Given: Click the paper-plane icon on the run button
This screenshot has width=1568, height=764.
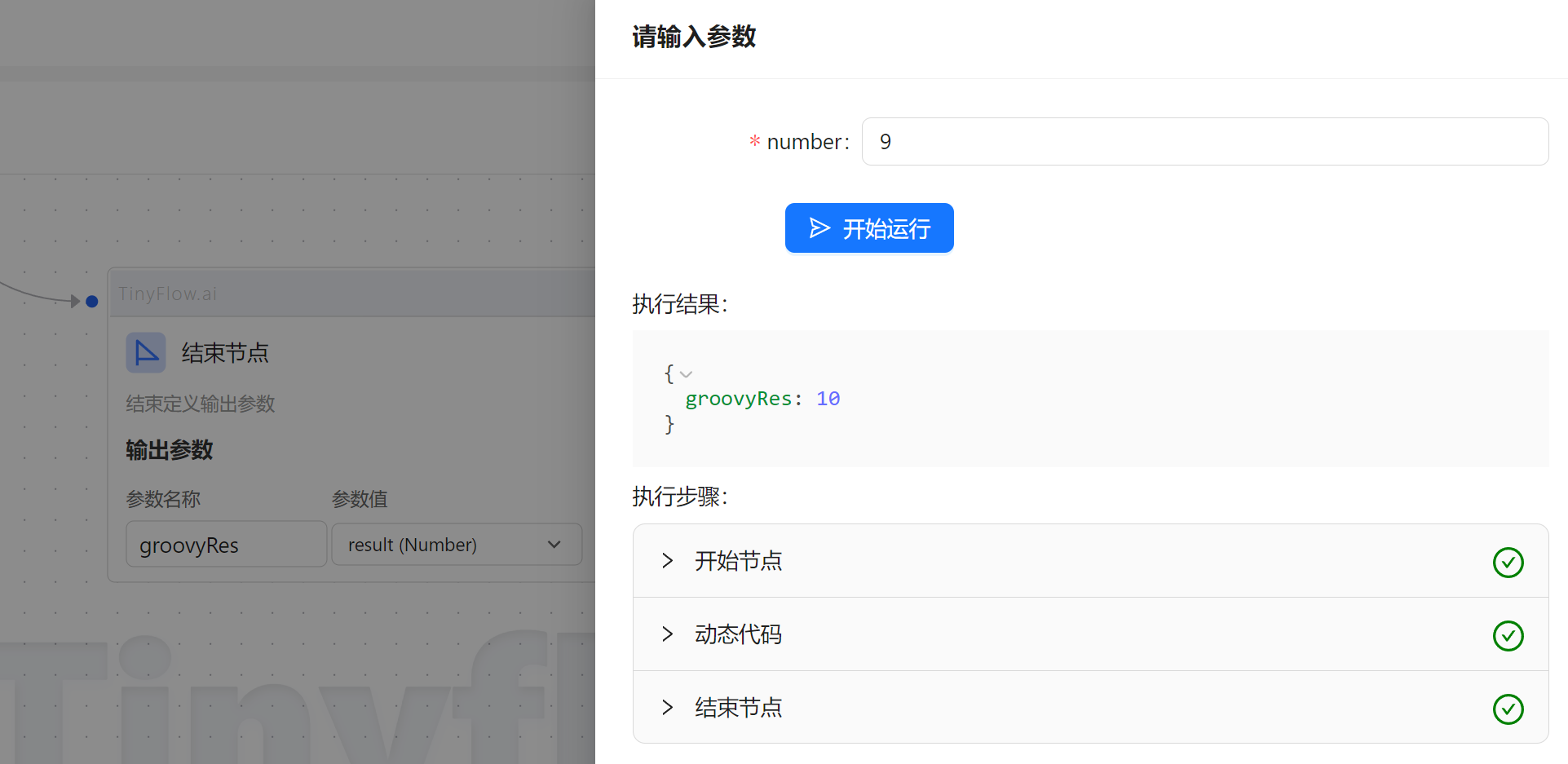Looking at the screenshot, I should click(819, 228).
